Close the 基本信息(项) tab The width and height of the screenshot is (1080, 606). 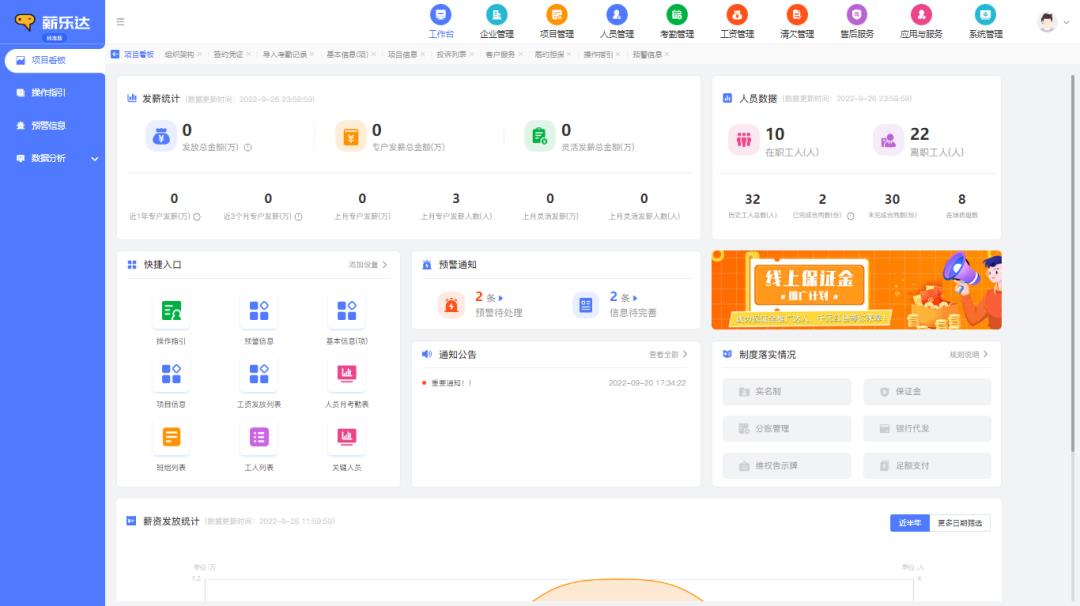point(373,54)
